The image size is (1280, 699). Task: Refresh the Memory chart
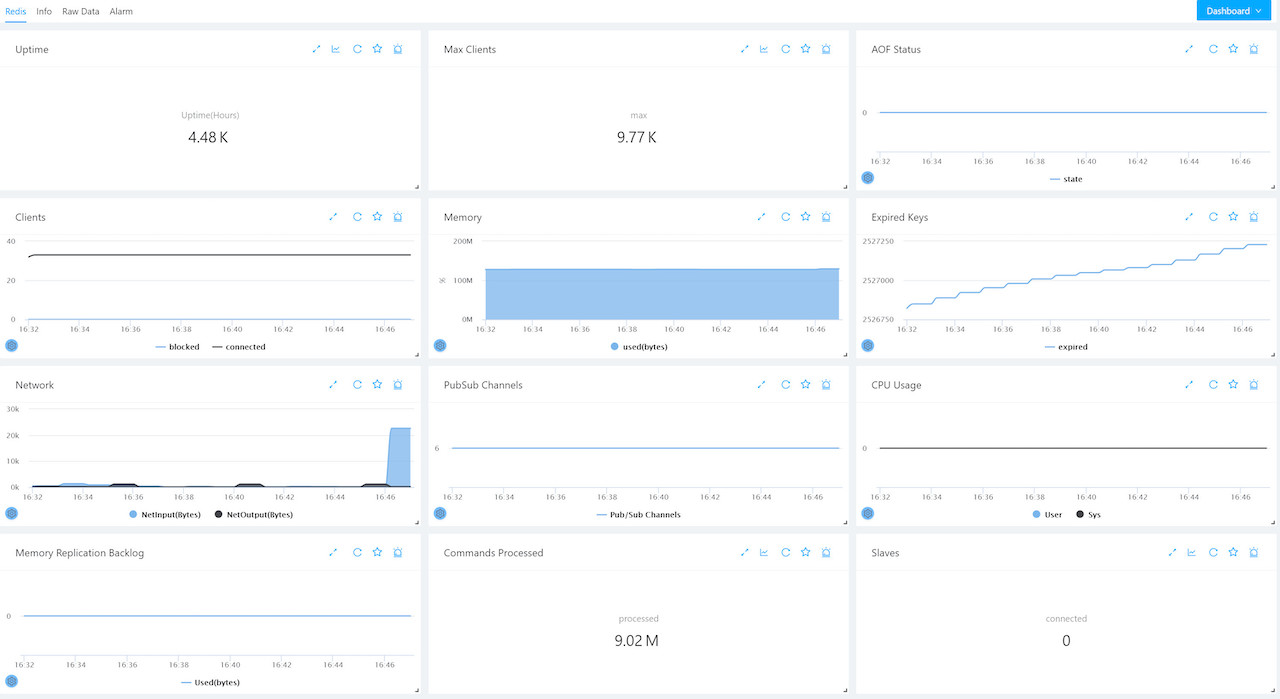785,217
